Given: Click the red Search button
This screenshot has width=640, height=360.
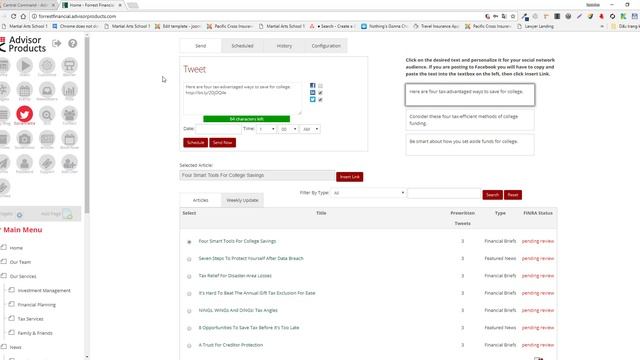Looking at the screenshot, I should [x=492, y=195].
